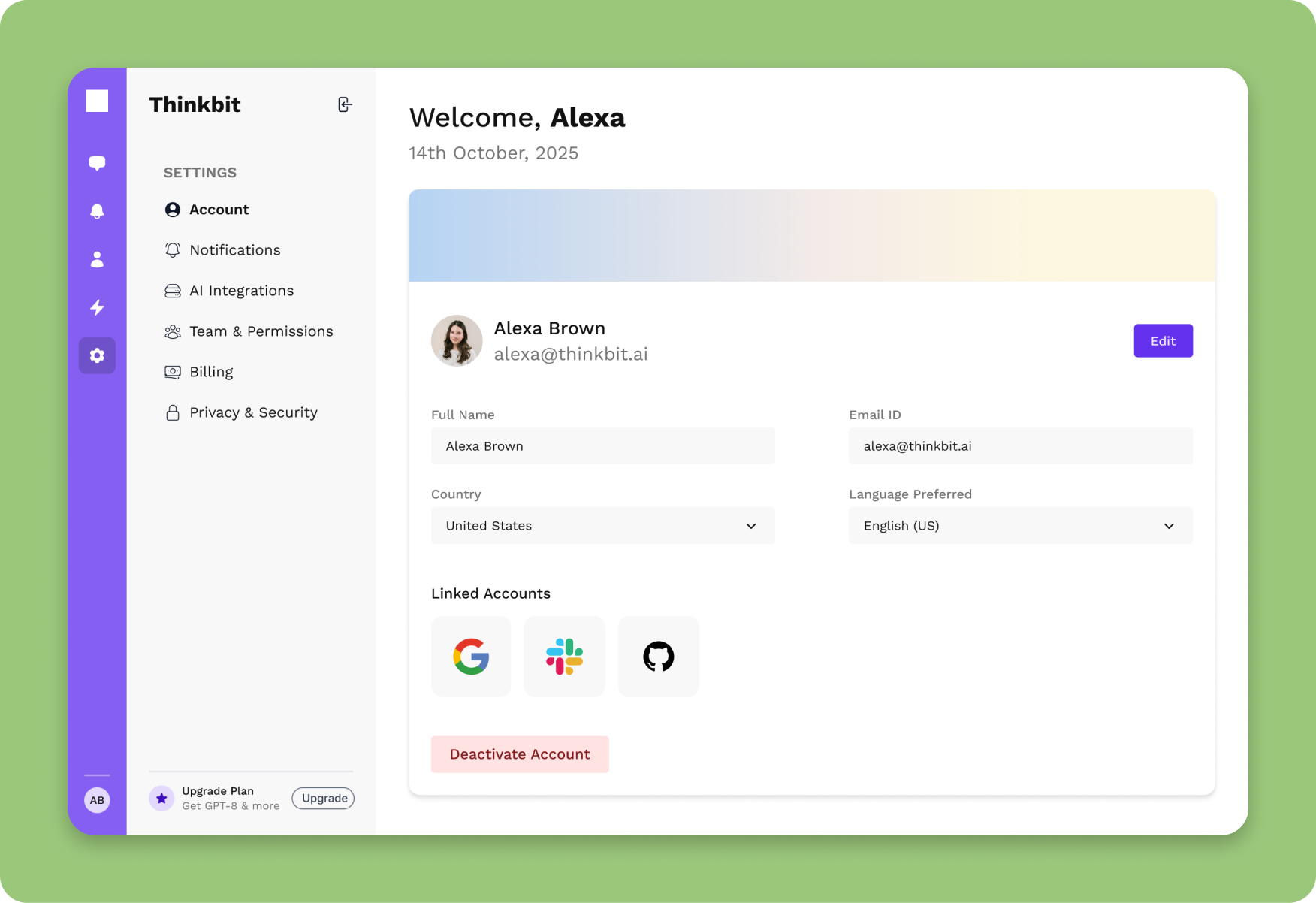Click Alexa's profile picture
The width and height of the screenshot is (1316, 903).
[456, 340]
